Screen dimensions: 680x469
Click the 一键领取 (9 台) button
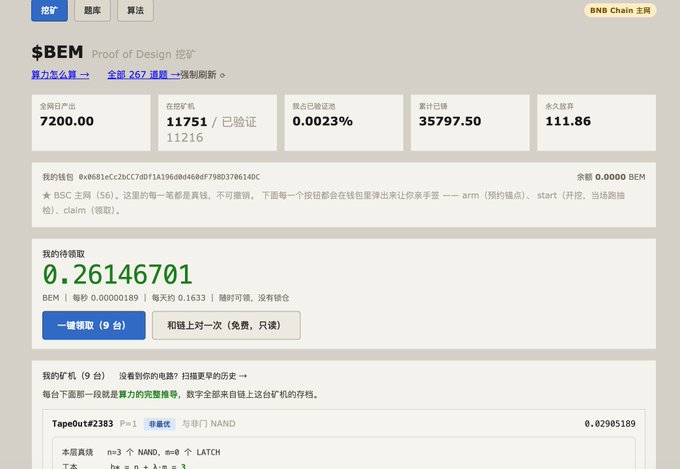94,325
